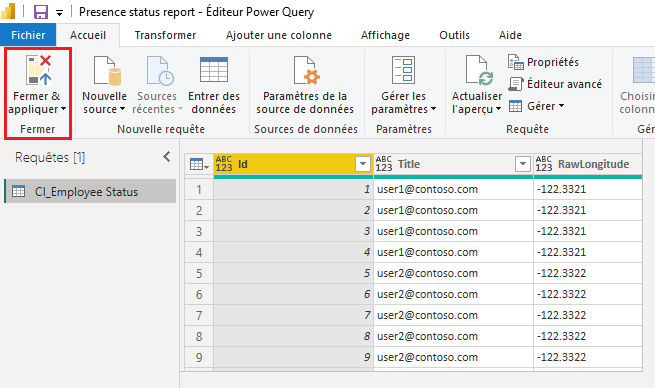Click the Id cell with value 6
Viewport: 655px width, 388px height.
click(x=293, y=294)
